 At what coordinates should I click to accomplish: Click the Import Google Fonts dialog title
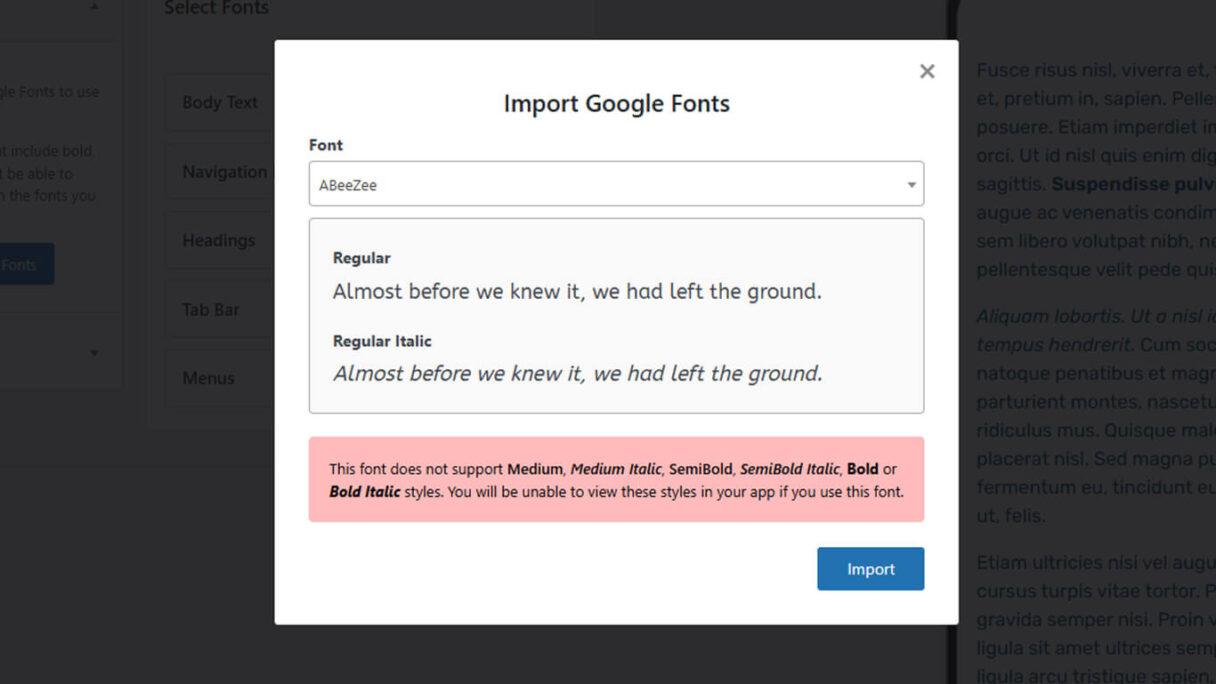616,103
